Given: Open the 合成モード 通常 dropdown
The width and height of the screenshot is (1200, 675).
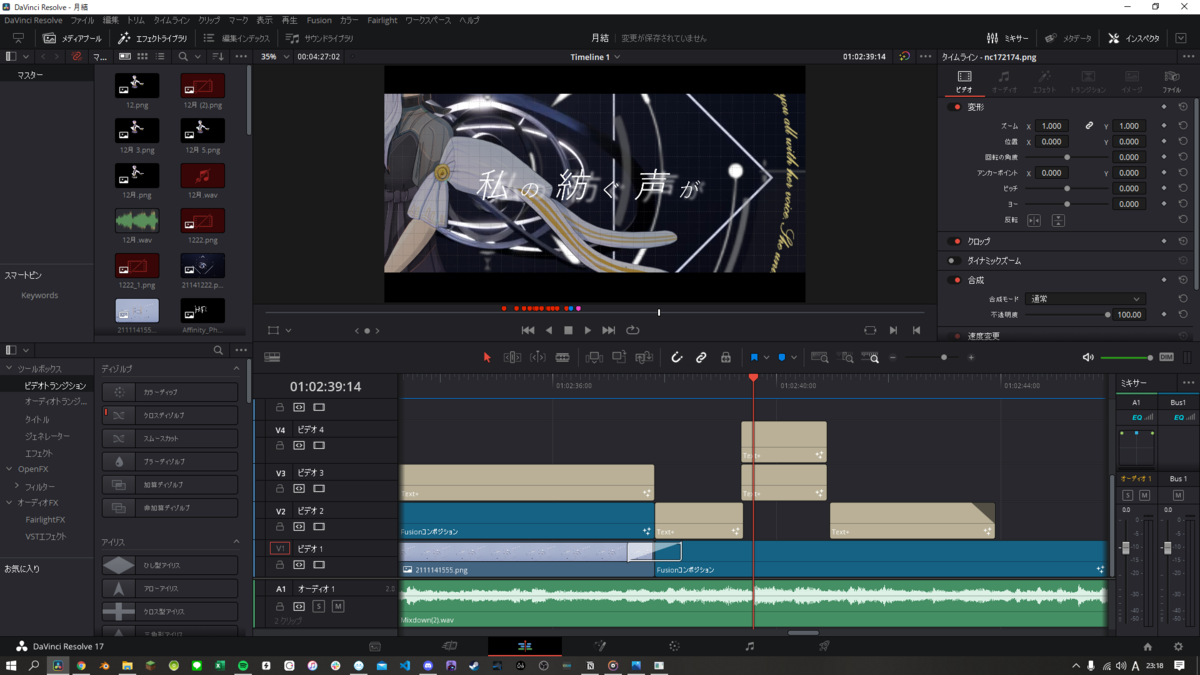Looking at the screenshot, I should tap(1084, 299).
